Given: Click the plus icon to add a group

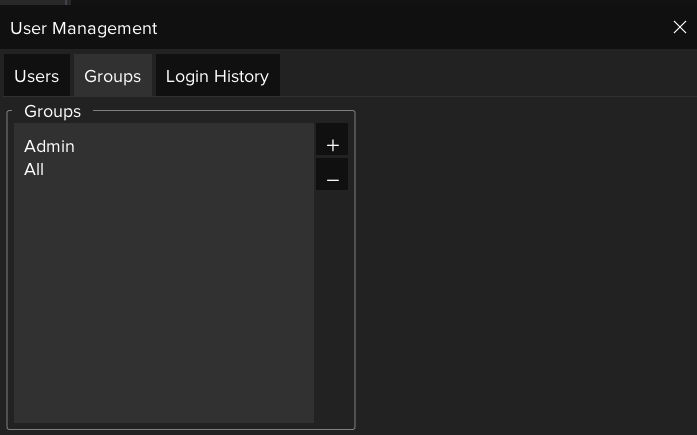Looking at the screenshot, I should (332, 141).
